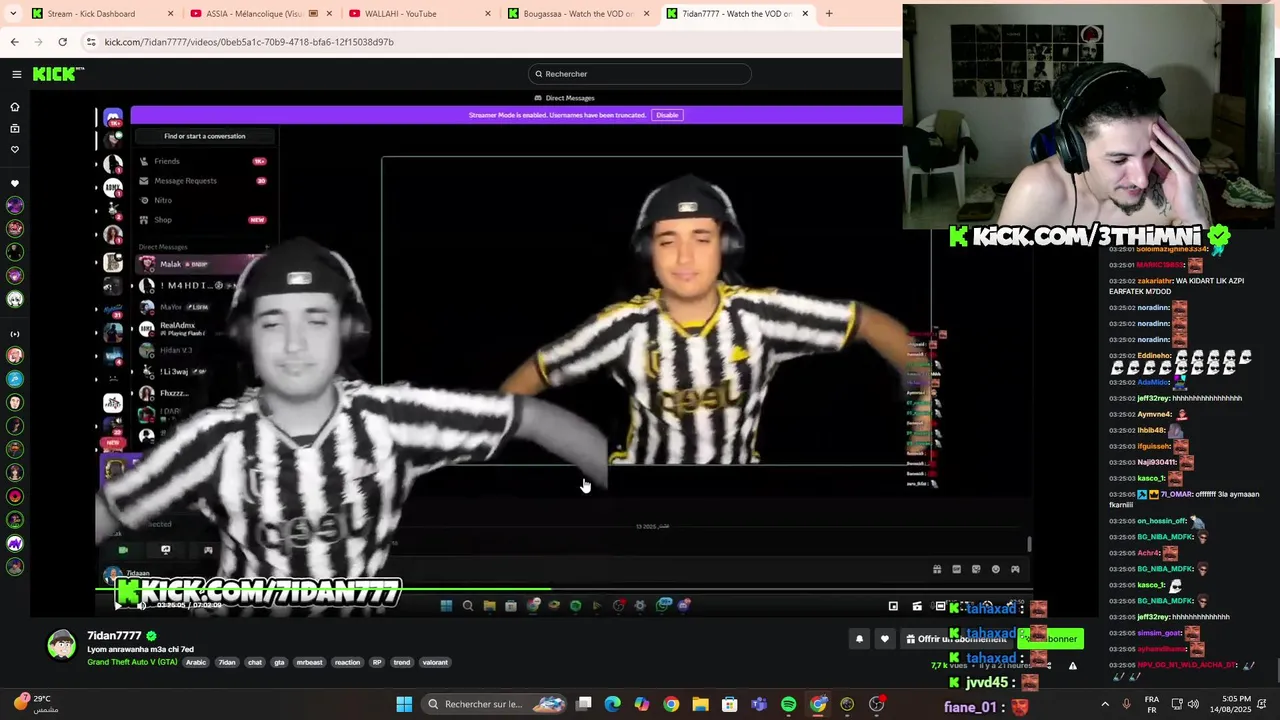The width and height of the screenshot is (1280, 720).
Task: Click Offrir un abonnement gift button
Action: click(x=955, y=639)
